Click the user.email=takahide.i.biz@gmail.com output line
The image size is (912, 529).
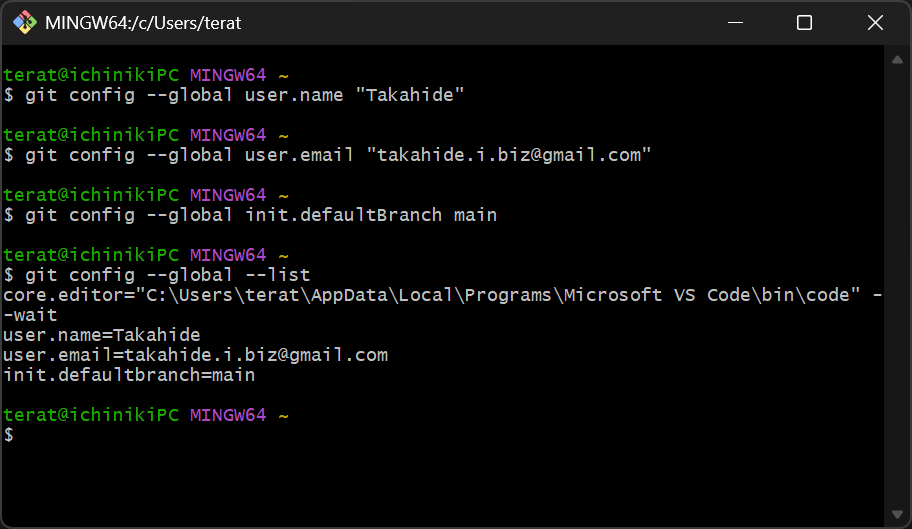tap(195, 355)
